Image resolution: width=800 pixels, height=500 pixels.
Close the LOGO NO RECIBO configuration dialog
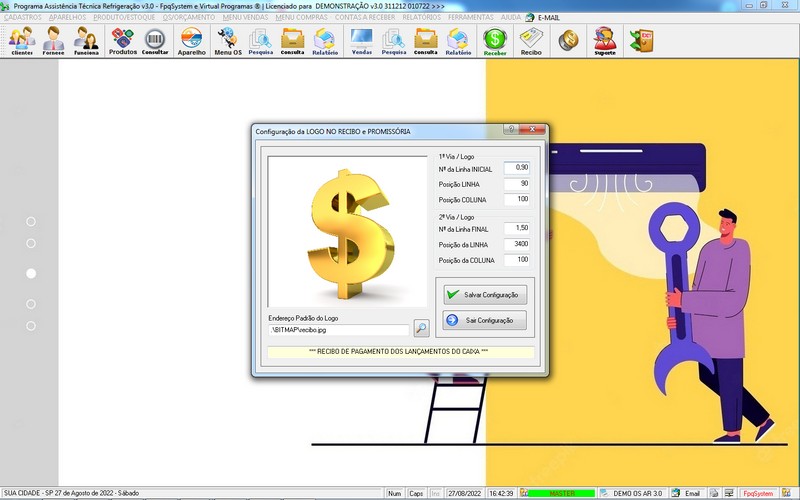[533, 129]
